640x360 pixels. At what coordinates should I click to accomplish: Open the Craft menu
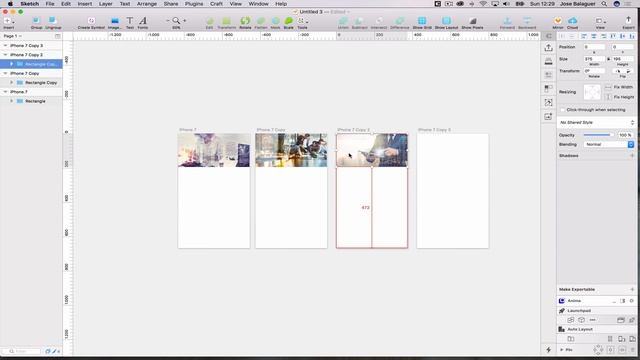click(216, 4)
